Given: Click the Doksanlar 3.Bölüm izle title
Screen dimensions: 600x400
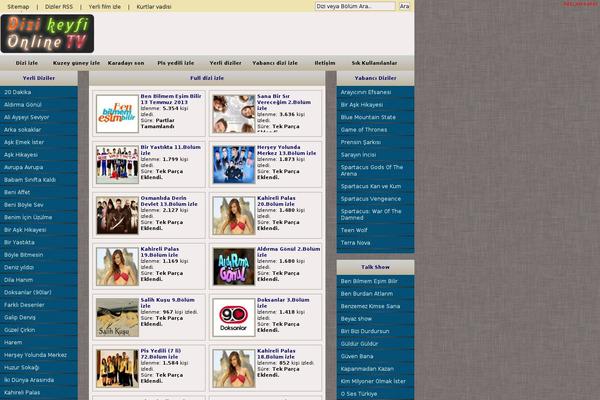Looking at the screenshot, I should point(283,303).
